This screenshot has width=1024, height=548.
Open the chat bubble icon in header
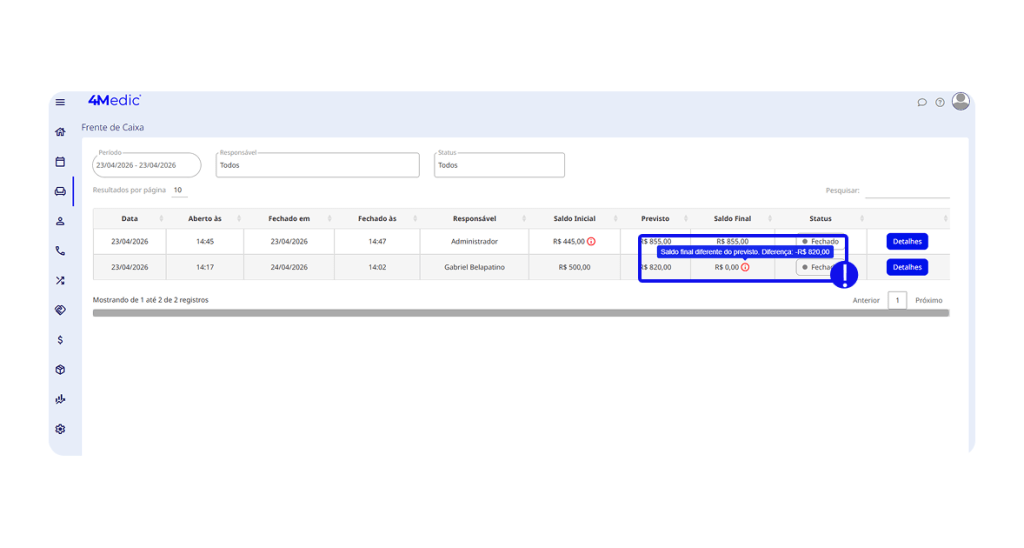pyautogui.click(x=922, y=102)
